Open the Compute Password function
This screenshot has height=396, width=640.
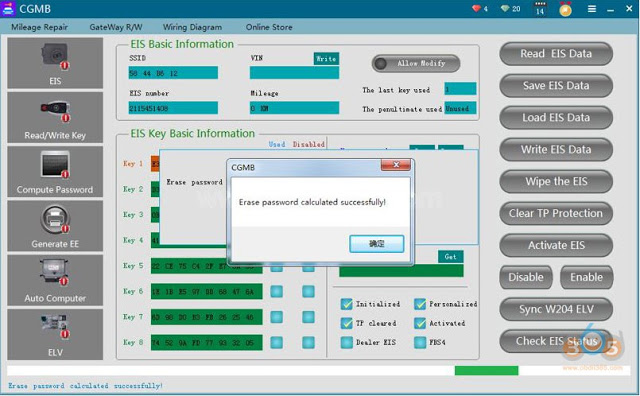click(55, 172)
